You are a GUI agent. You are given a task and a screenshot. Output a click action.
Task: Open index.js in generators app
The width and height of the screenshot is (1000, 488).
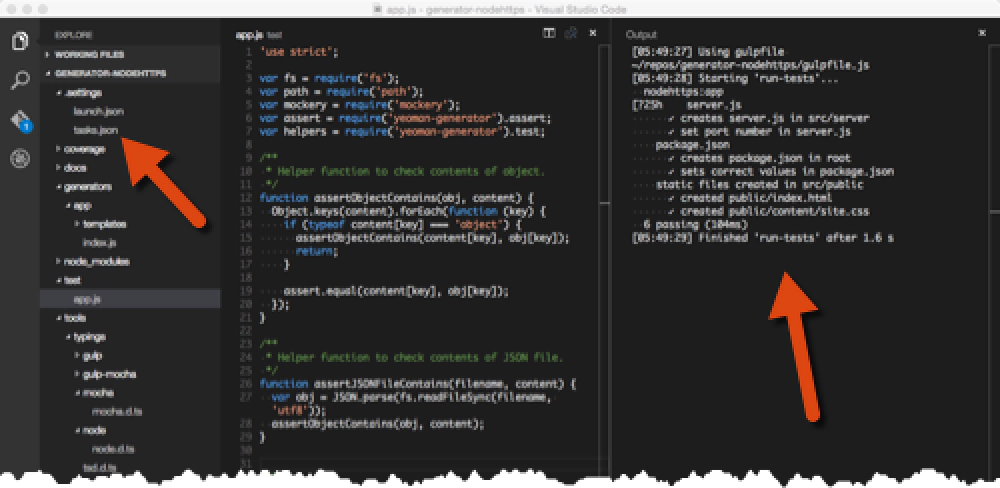(99, 243)
